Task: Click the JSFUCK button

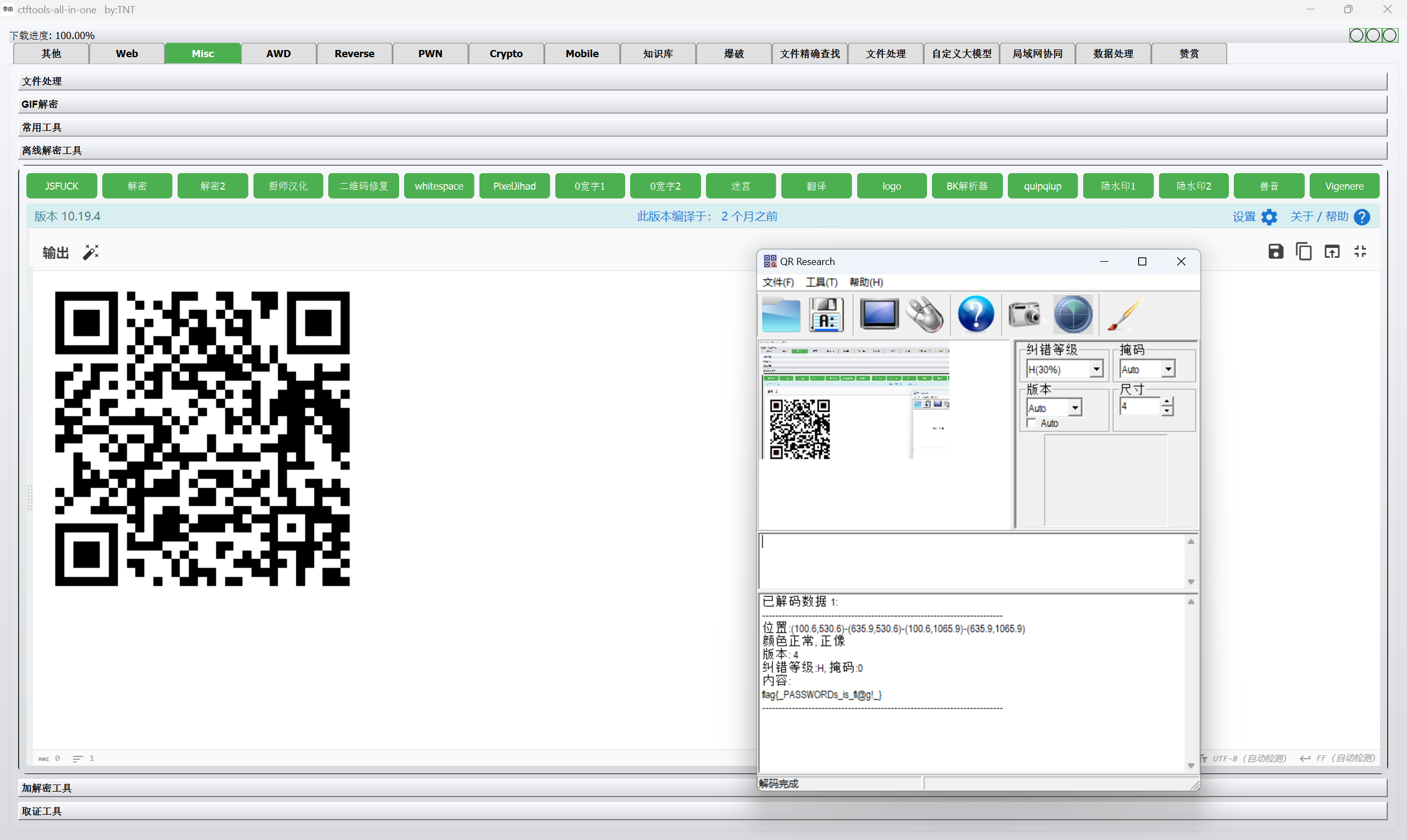Action: pos(62,186)
